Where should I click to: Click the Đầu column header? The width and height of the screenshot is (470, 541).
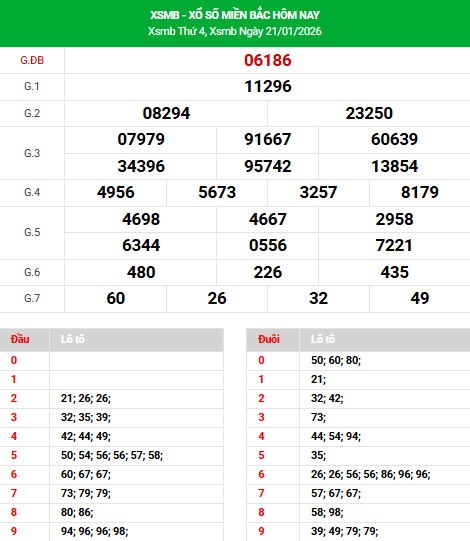click(x=20, y=340)
